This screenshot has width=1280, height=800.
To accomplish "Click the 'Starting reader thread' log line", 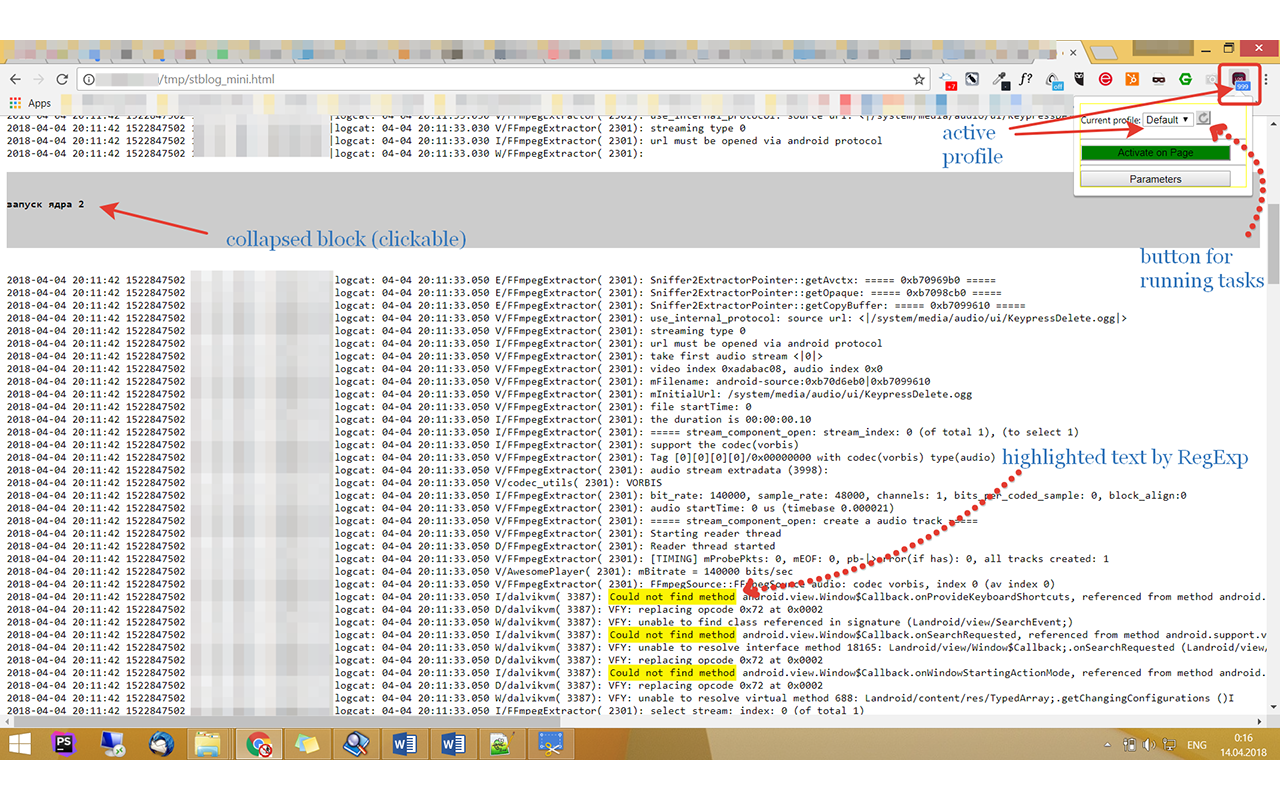I will tap(715, 533).
